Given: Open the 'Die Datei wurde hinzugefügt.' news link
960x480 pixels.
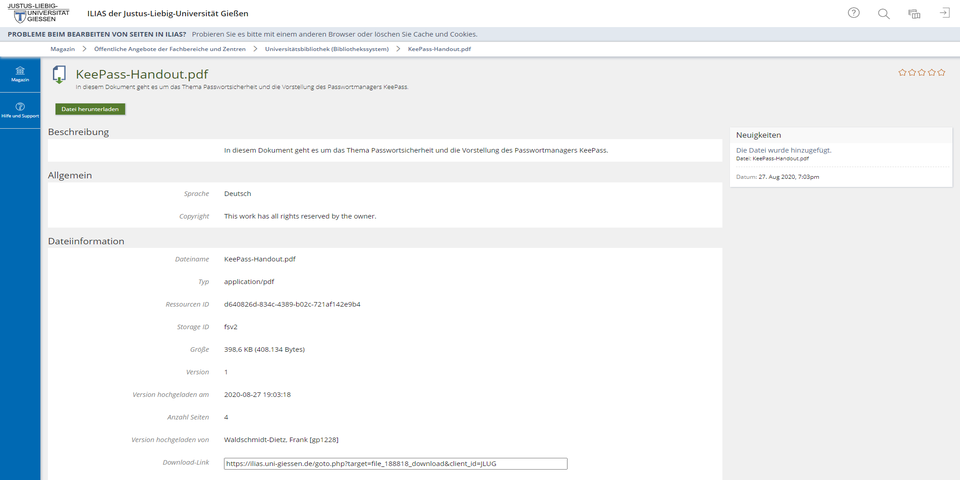Looking at the screenshot, I should tap(784, 150).
